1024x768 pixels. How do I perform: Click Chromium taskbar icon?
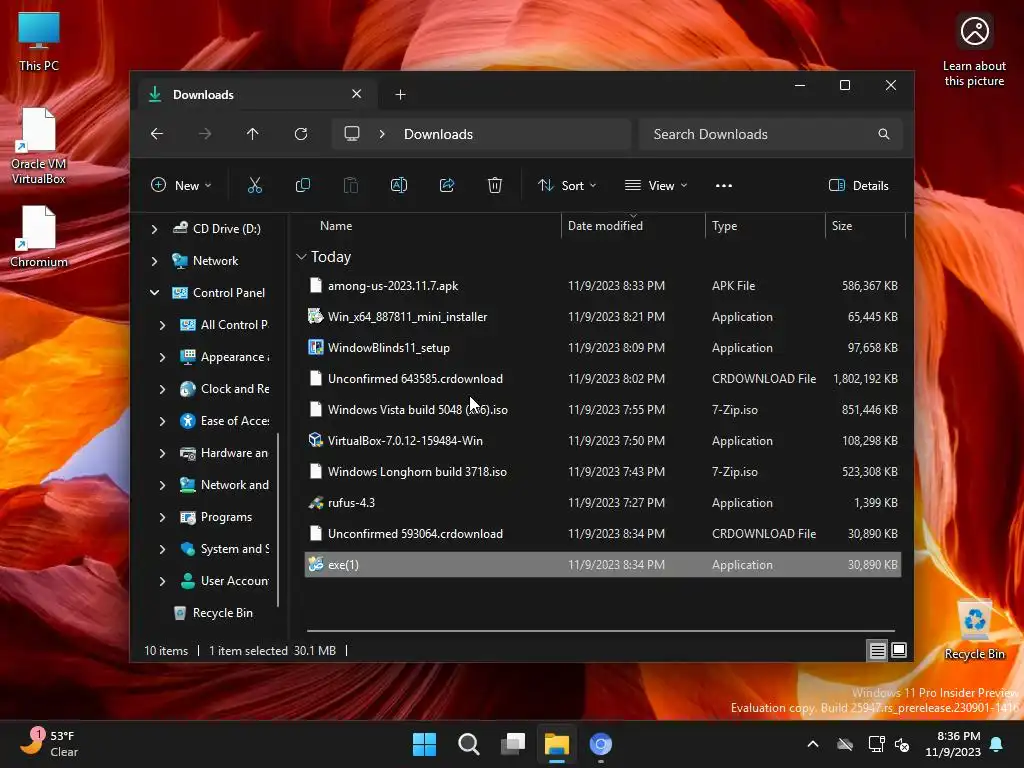[601, 744]
